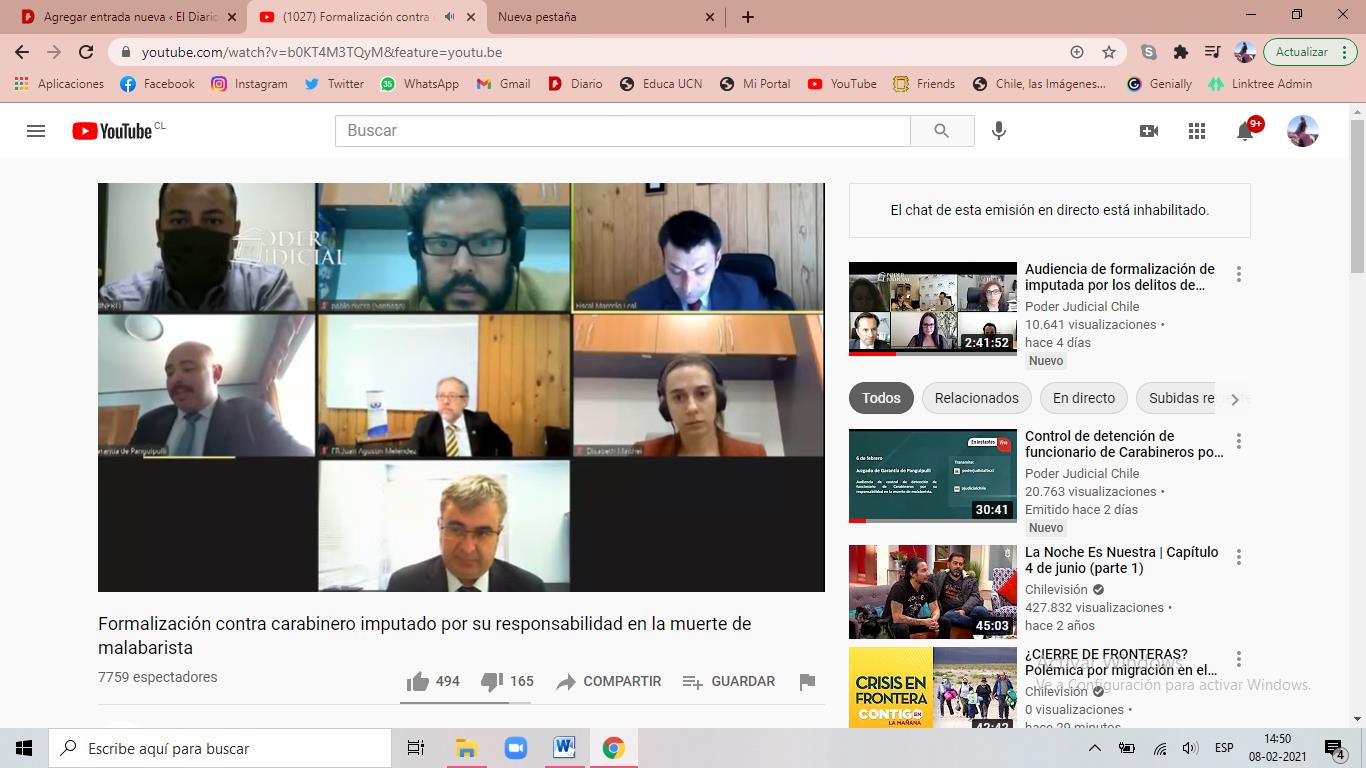This screenshot has width=1366, height=768.
Task: Open options for Audiencia de formalización video
Action: (x=1239, y=274)
